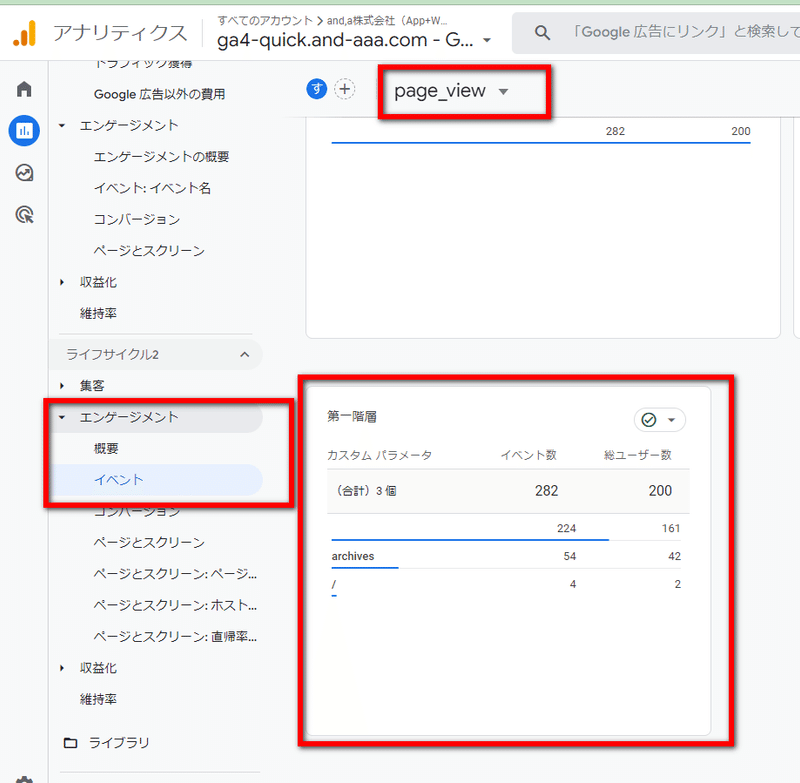
Task: Open ページとスクリーン: ホスト... report
Action: (175, 605)
